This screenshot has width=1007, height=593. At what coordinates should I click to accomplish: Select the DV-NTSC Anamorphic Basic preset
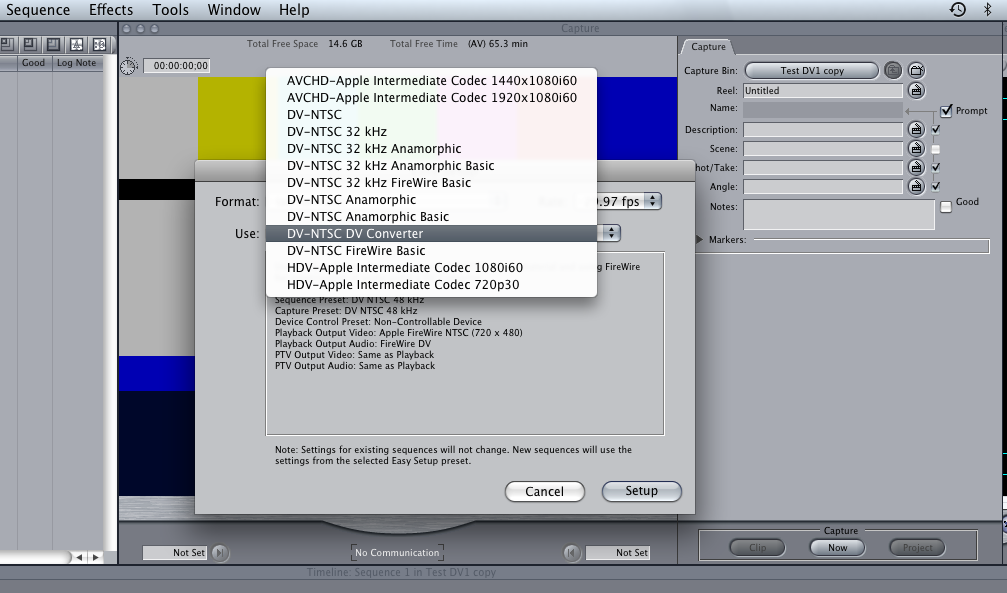pos(431,217)
